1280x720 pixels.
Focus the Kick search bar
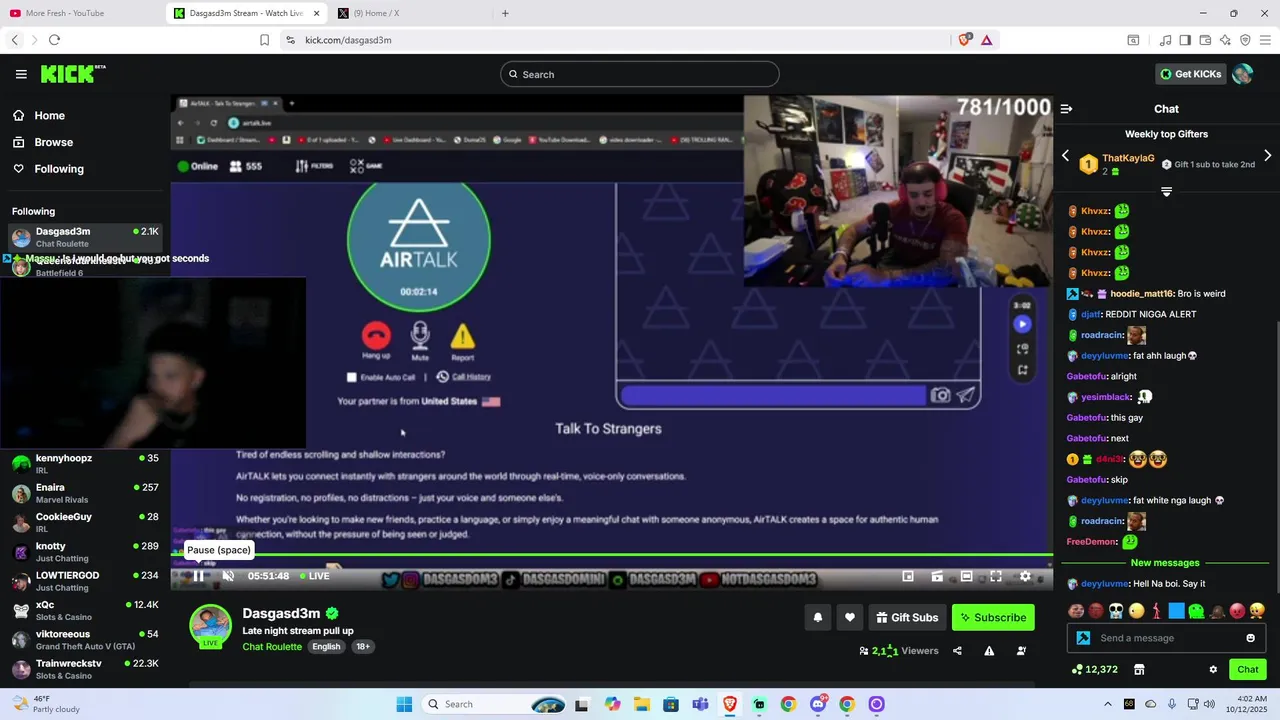click(x=640, y=74)
